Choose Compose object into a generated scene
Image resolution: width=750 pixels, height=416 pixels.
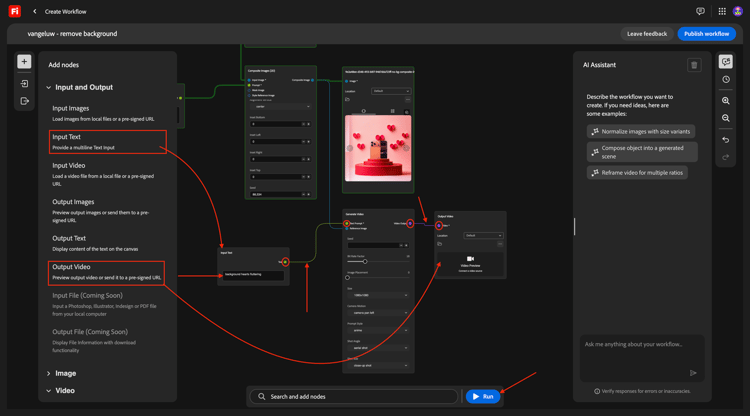click(x=642, y=152)
